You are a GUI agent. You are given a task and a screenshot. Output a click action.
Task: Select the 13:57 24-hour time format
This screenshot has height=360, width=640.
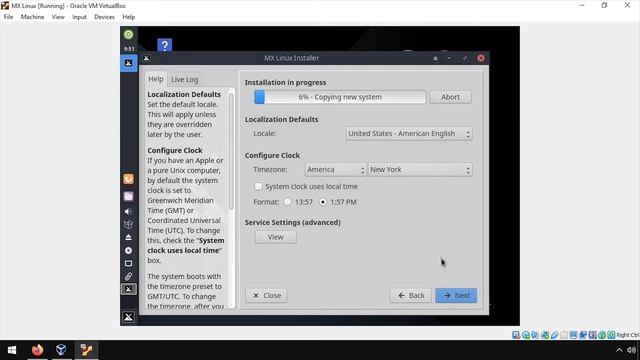click(288, 202)
